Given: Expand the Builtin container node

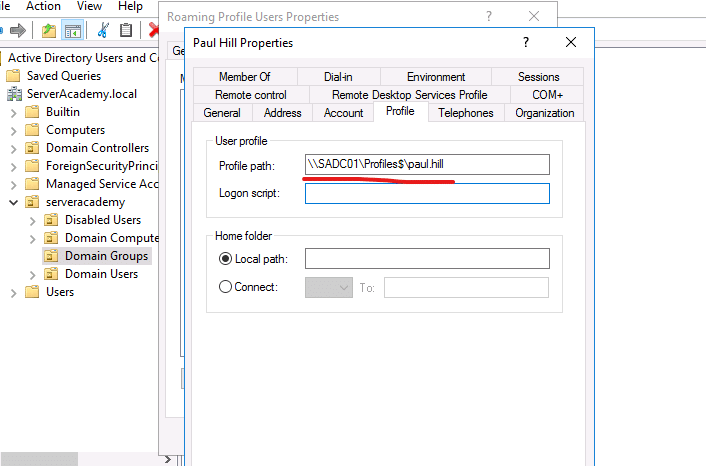Looking at the screenshot, I should (12, 112).
